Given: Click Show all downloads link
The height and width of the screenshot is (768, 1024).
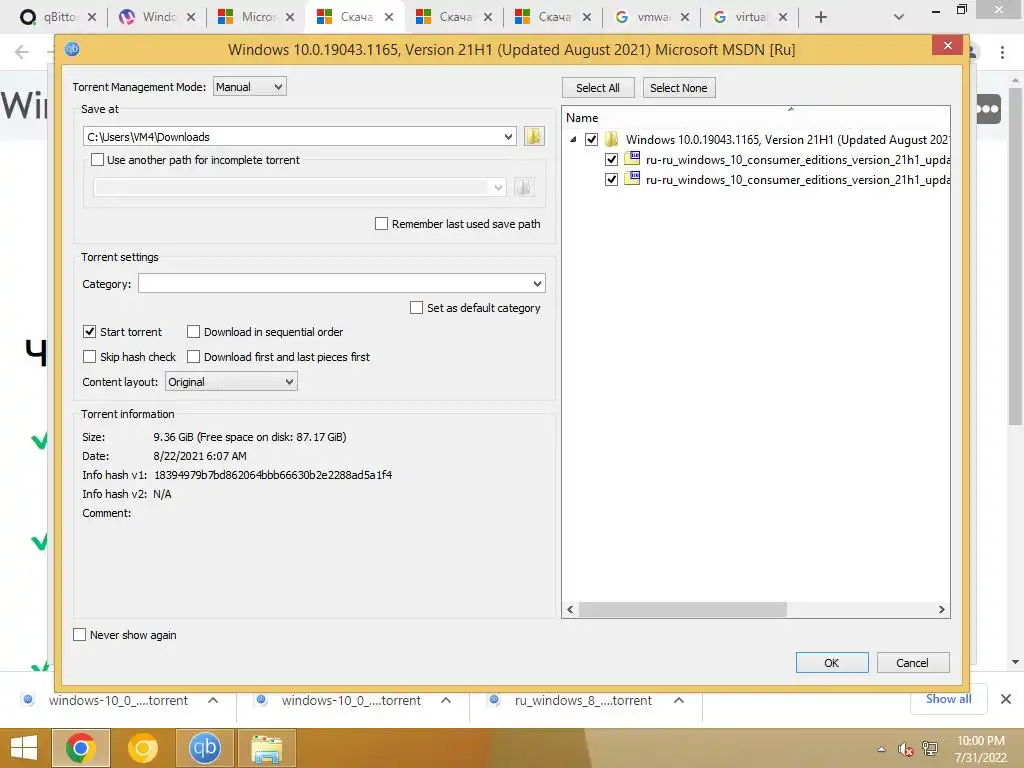Looking at the screenshot, I should point(948,699).
